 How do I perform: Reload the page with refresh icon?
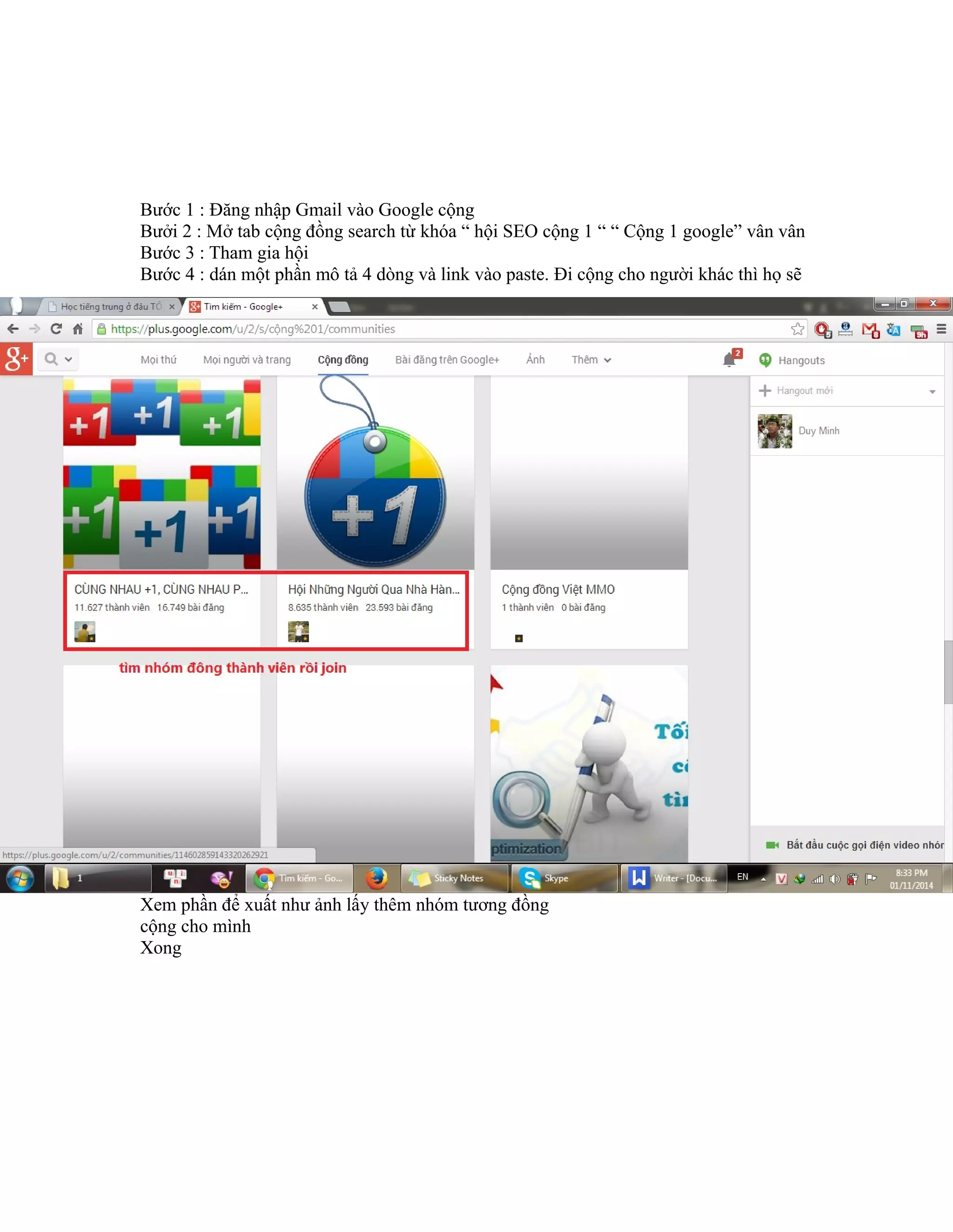[56, 329]
